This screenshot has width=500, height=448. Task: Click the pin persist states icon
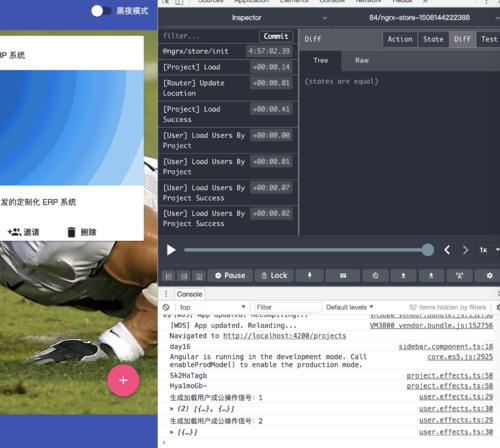[309, 276]
